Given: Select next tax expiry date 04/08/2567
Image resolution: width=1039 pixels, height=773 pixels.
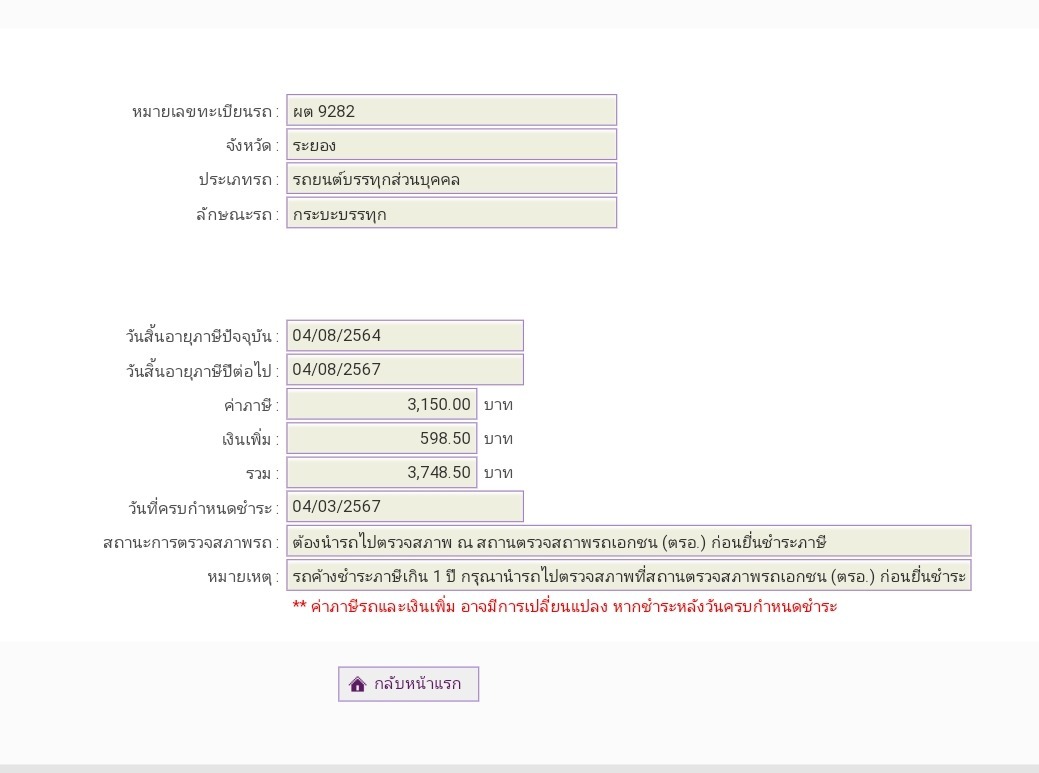Looking at the screenshot, I should coord(405,370).
